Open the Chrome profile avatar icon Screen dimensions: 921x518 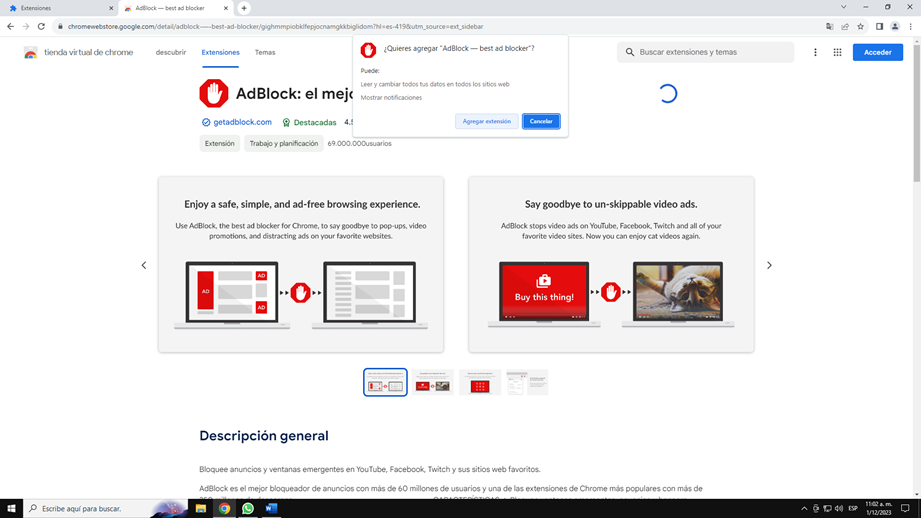click(x=895, y=26)
